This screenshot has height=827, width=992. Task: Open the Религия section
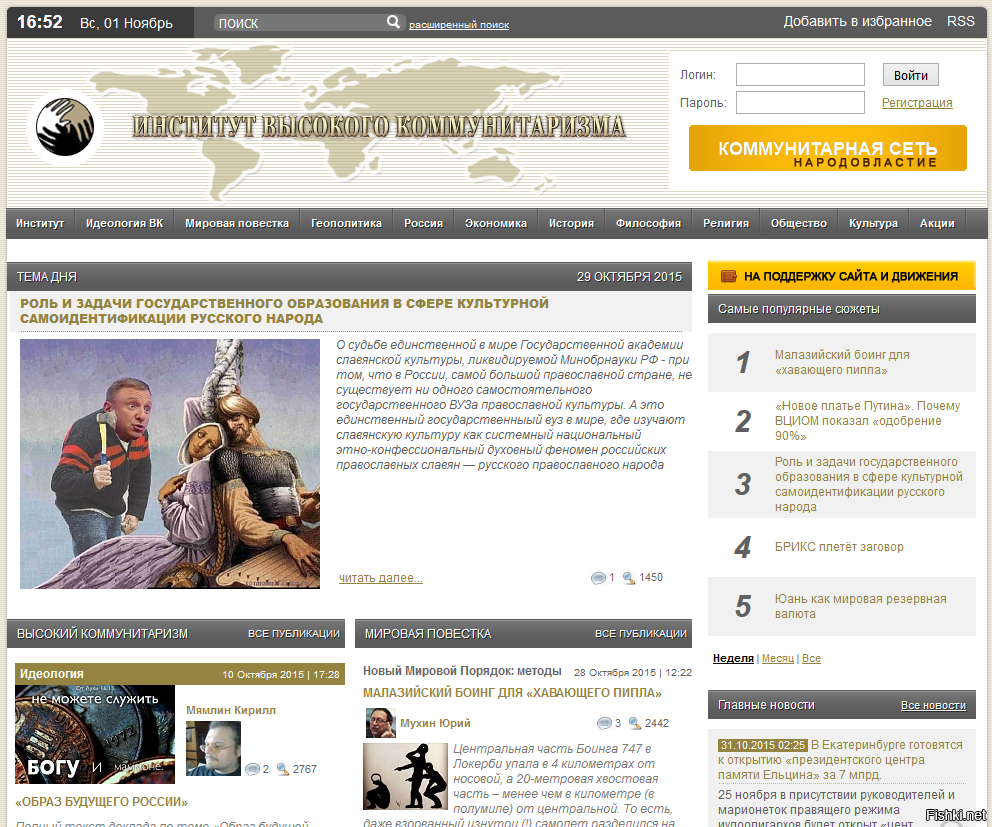coord(726,223)
